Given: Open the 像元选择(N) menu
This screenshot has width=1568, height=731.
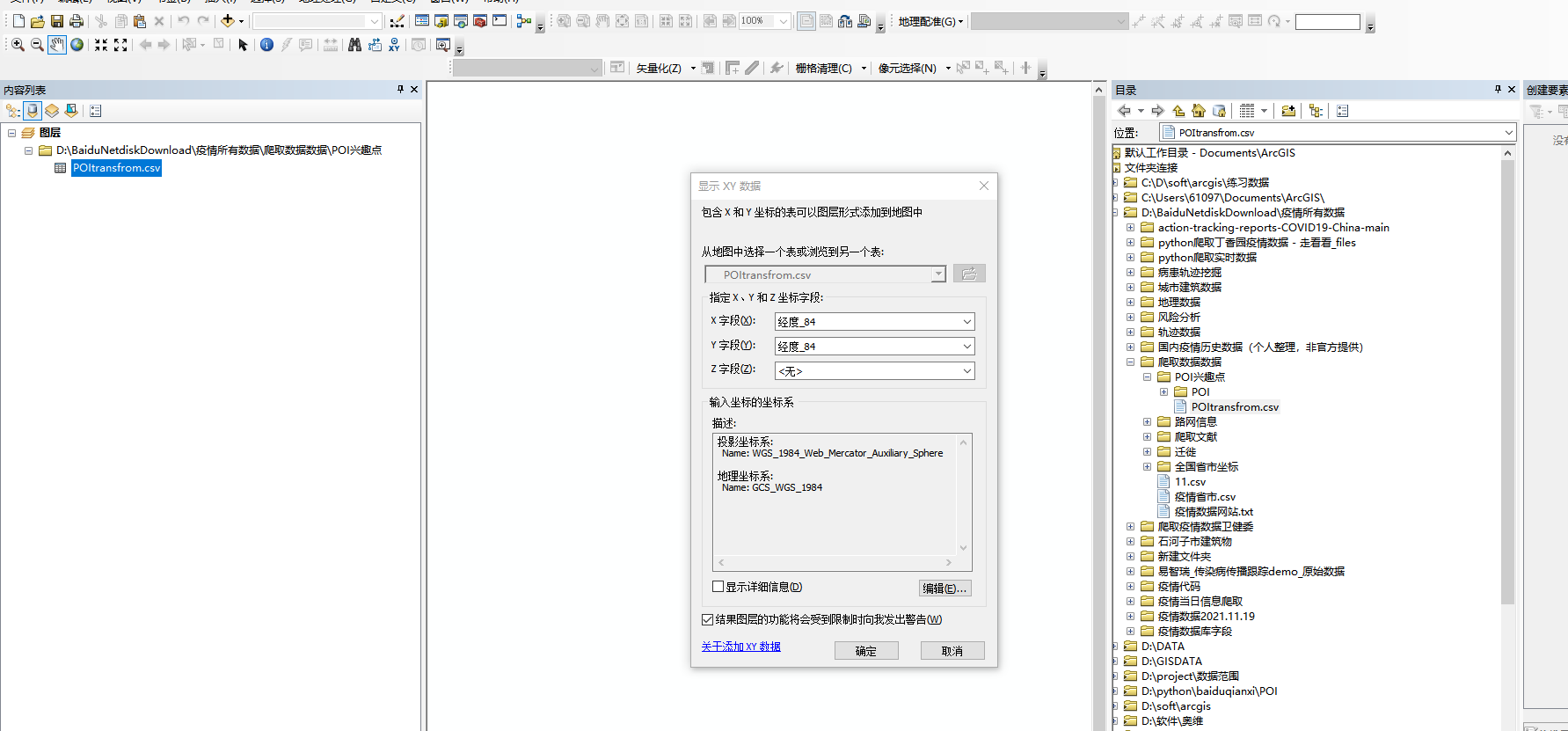Looking at the screenshot, I should pos(915,68).
